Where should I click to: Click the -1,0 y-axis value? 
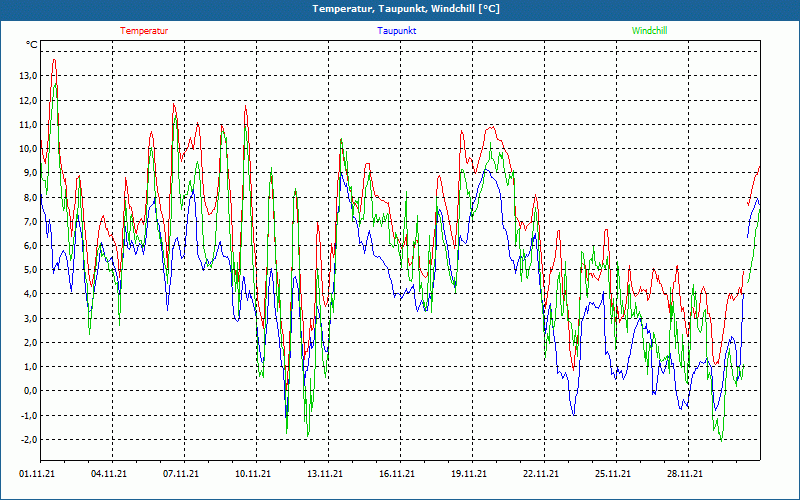(29, 415)
